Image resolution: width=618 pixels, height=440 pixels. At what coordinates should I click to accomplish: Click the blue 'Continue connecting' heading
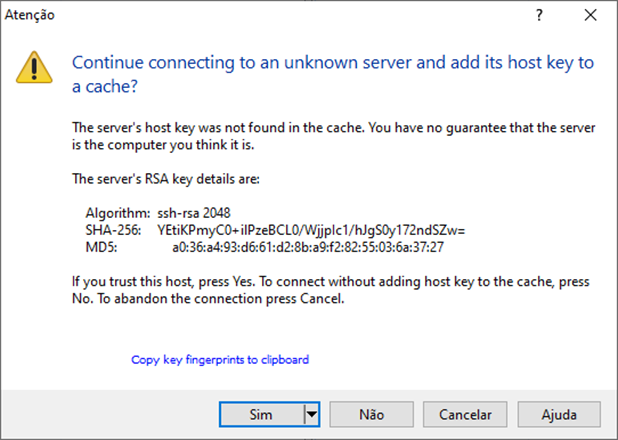pos(333,74)
